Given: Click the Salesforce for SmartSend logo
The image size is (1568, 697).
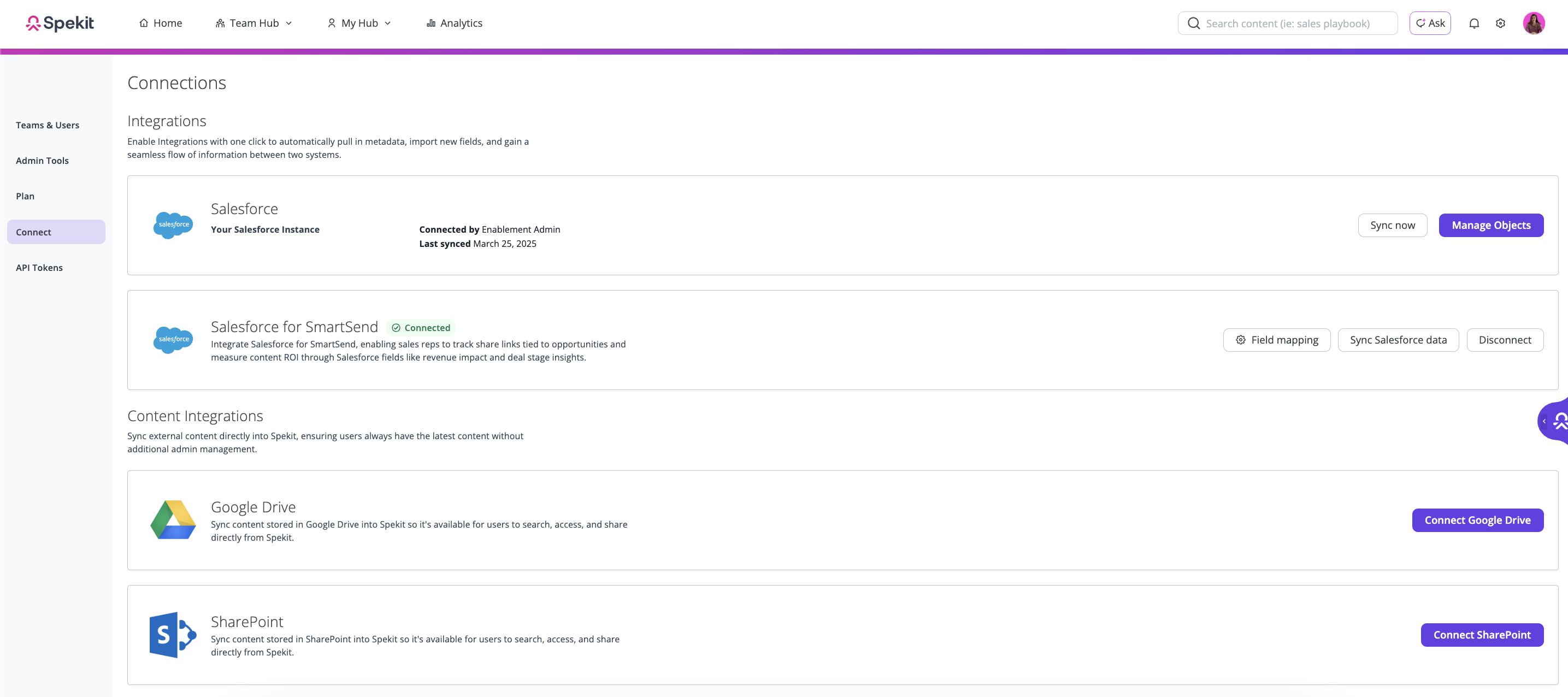Looking at the screenshot, I should 173,340.
